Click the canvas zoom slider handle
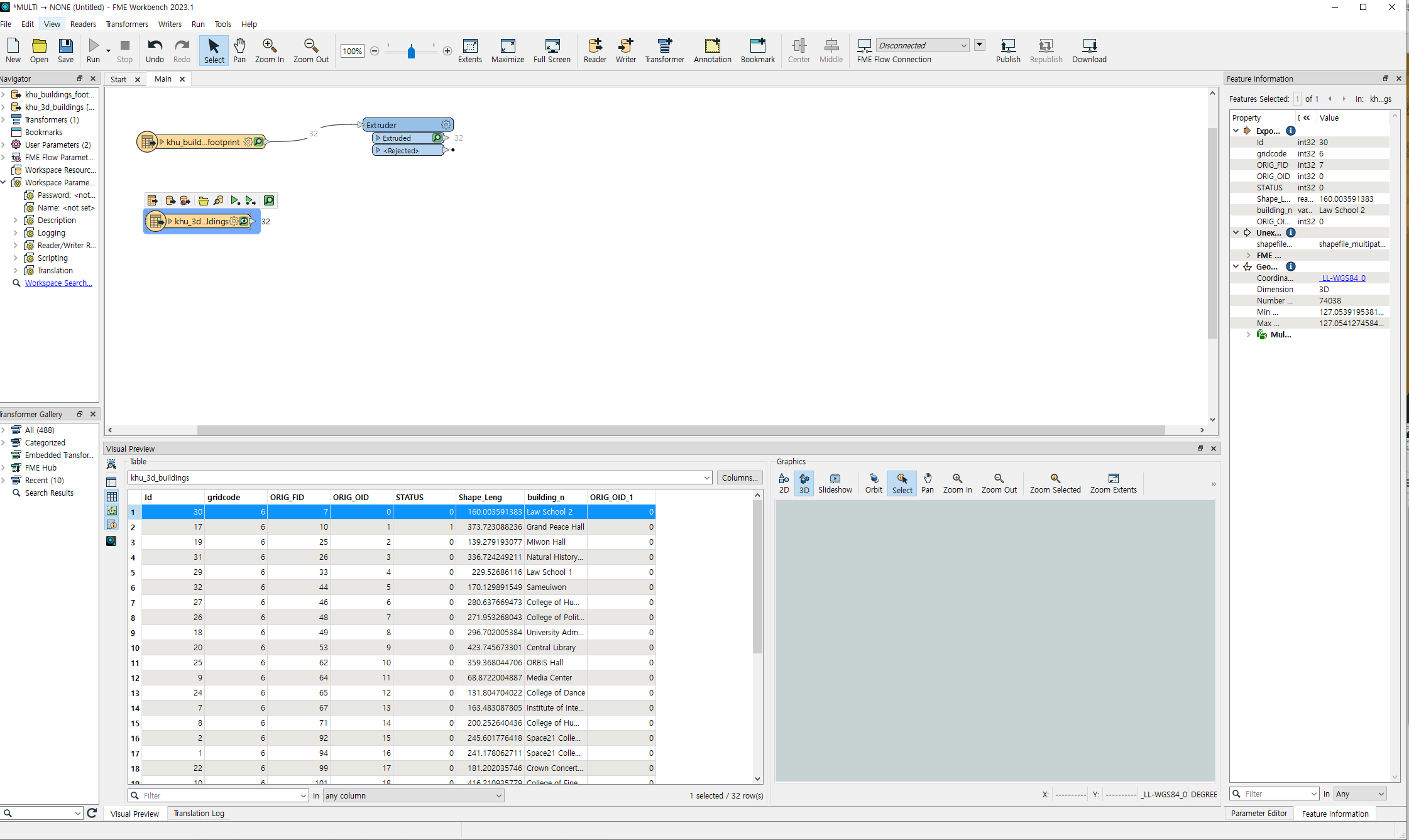The image size is (1409, 840). coord(411,52)
